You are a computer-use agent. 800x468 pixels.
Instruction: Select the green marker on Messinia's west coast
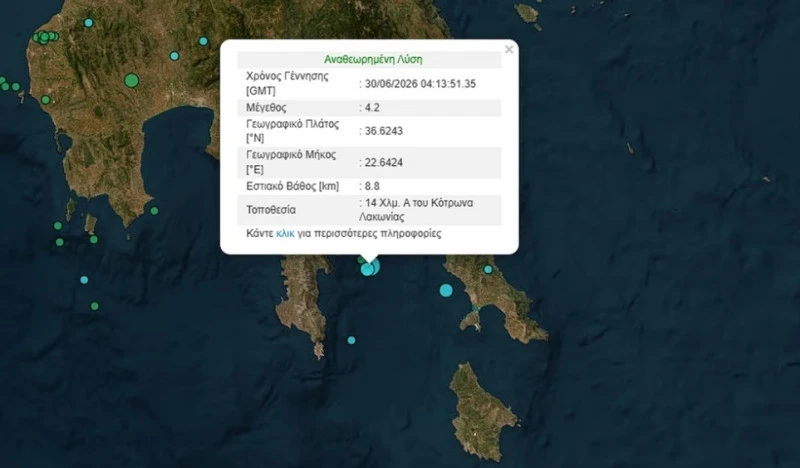pyautogui.click(x=46, y=100)
